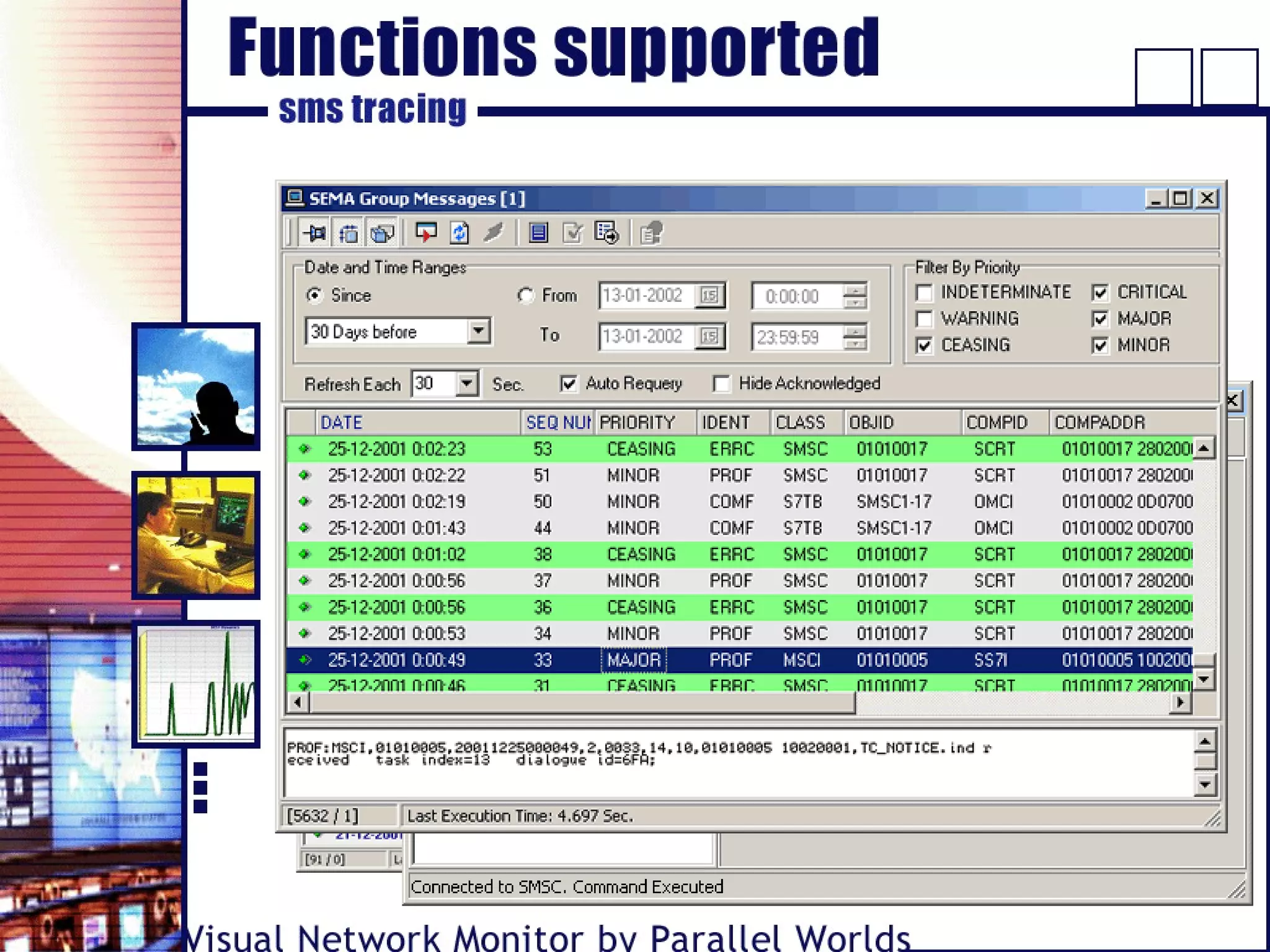Click detail pane scroll up arrow

pos(1204,741)
